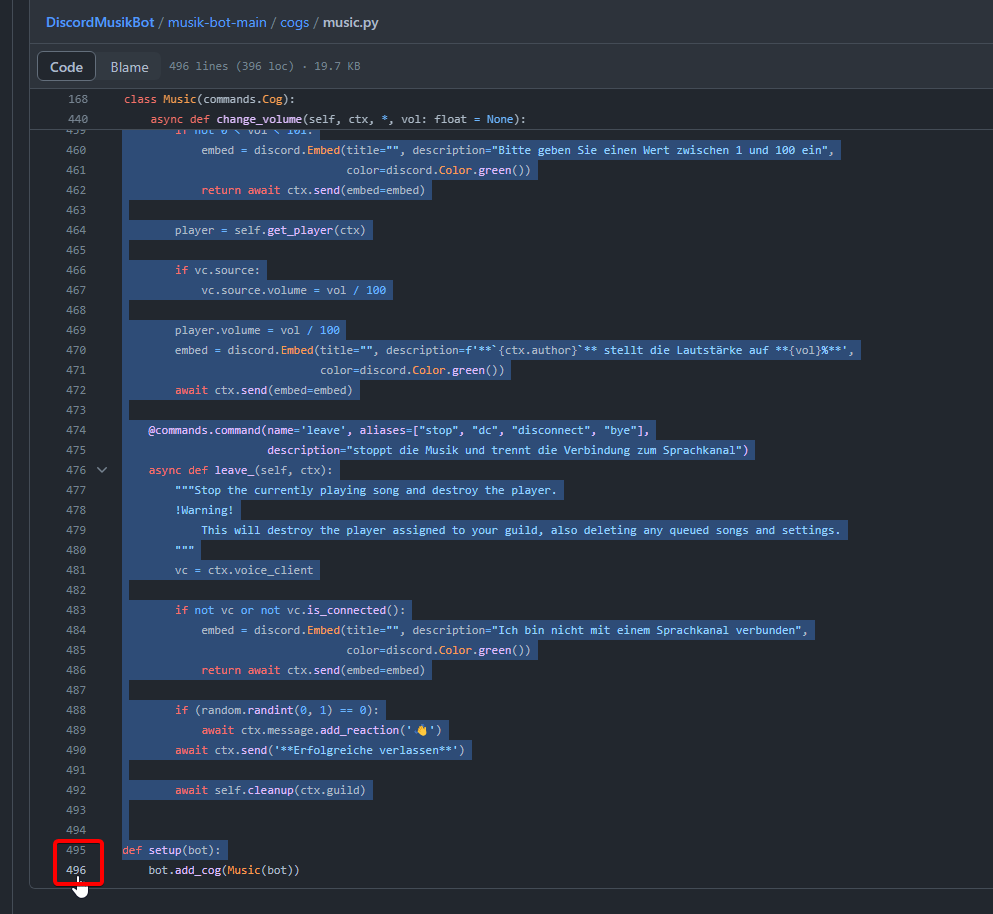Click line number 483 in the gutter

(77, 610)
